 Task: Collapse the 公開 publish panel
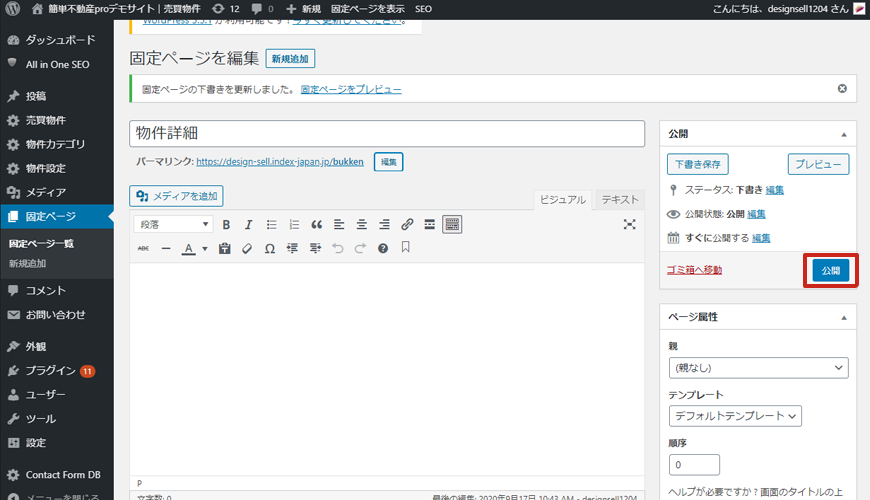[842, 134]
